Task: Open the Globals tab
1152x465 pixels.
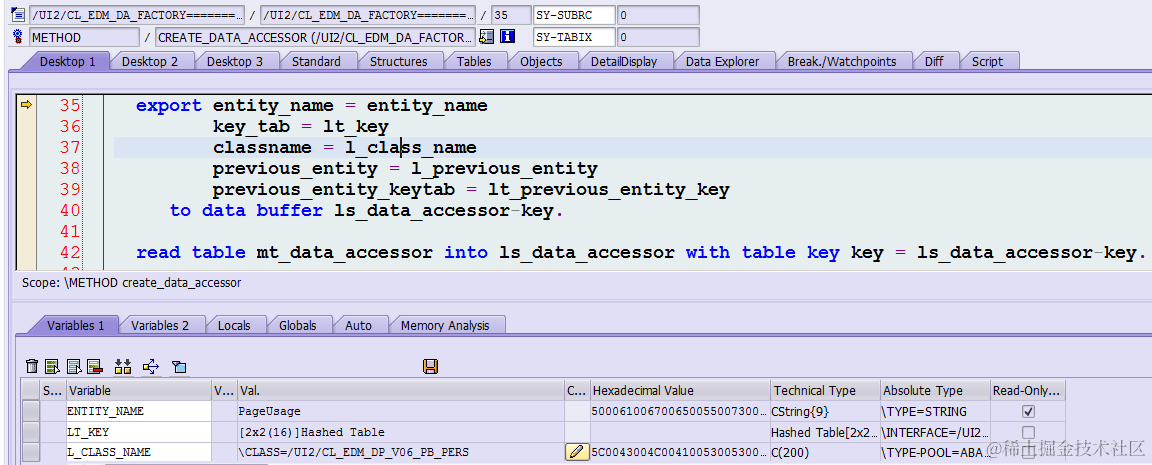Action: coord(298,325)
